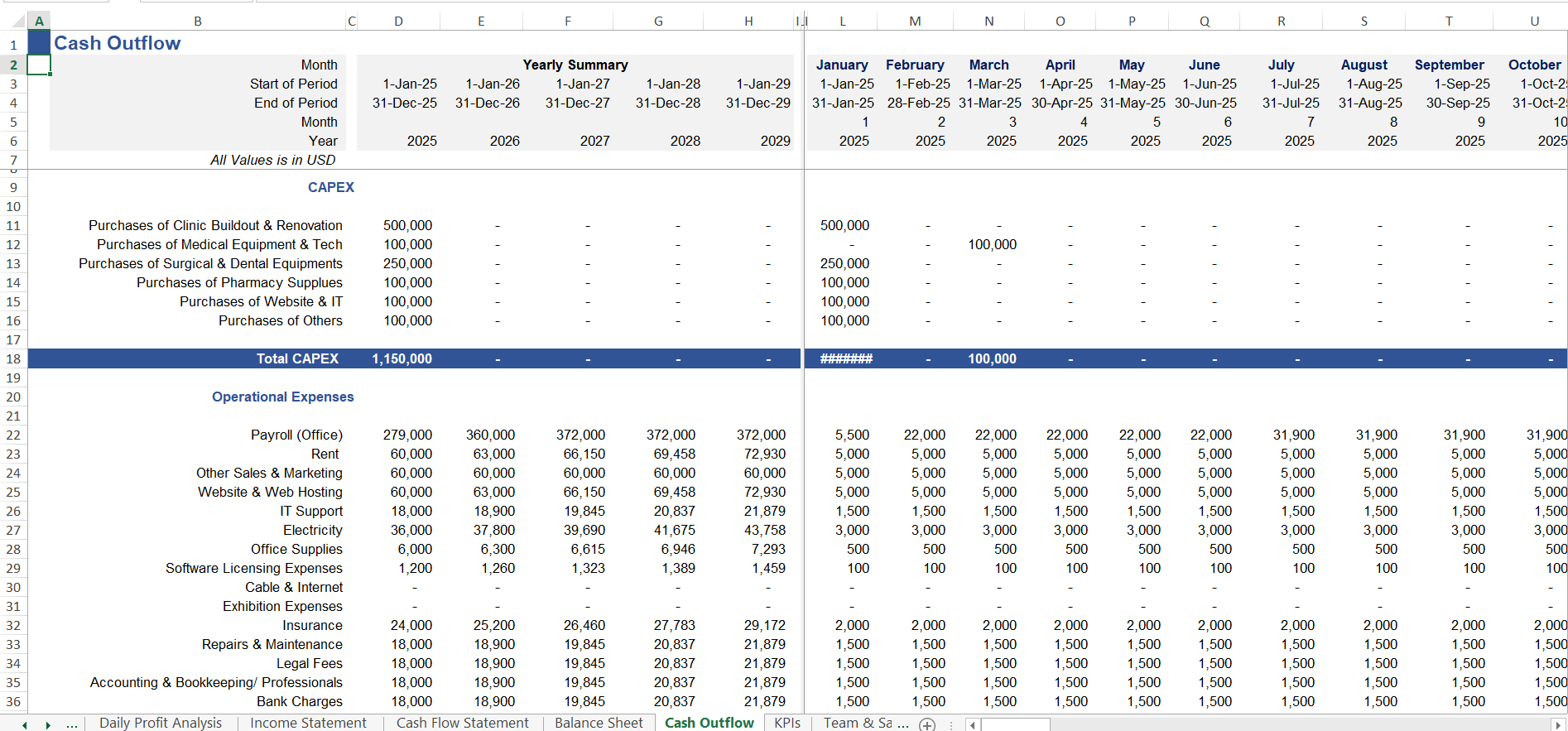Click Payroll 2025 value 279,000
The image size is (1568, 731).
pos(407,435)
